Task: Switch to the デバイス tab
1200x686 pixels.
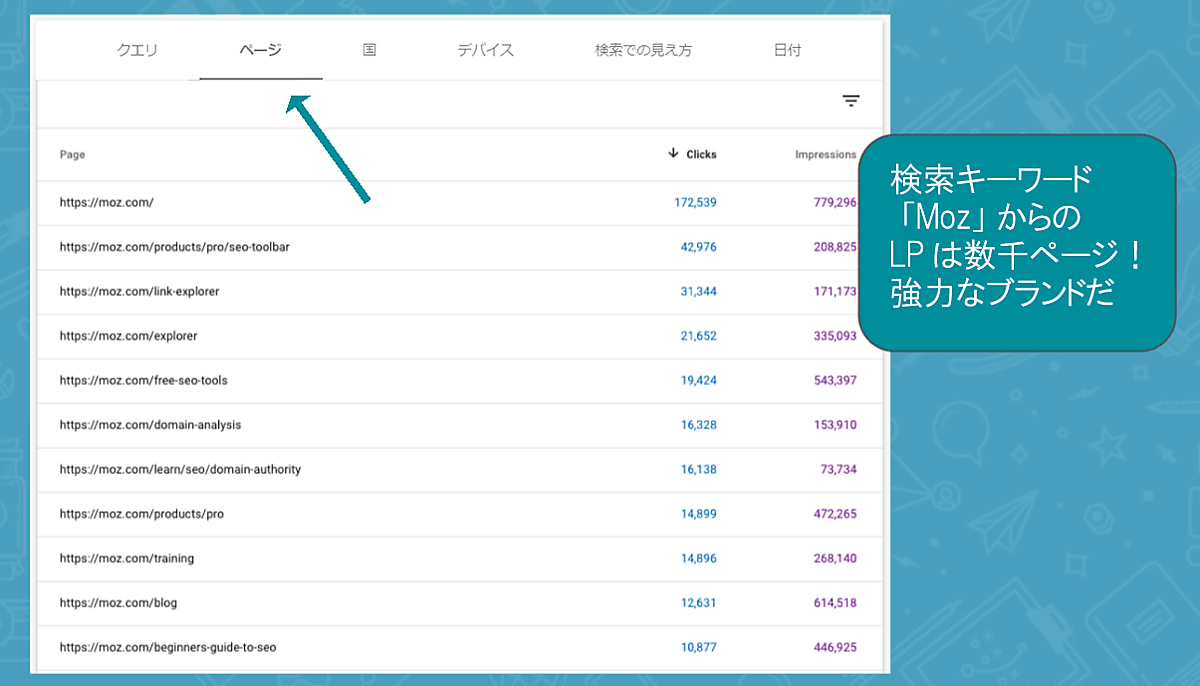Action: [x=485, y=50]
